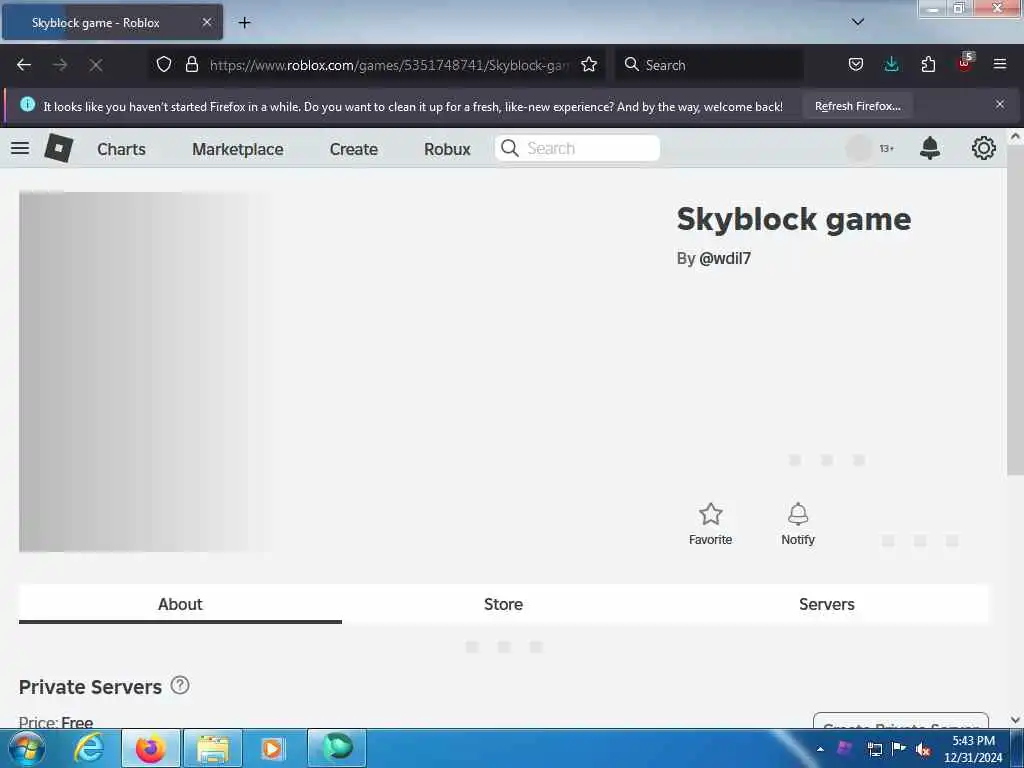Dismiss the Firefox refresh notification bar
Screen dimensions: 1024x768
(999, 104)
